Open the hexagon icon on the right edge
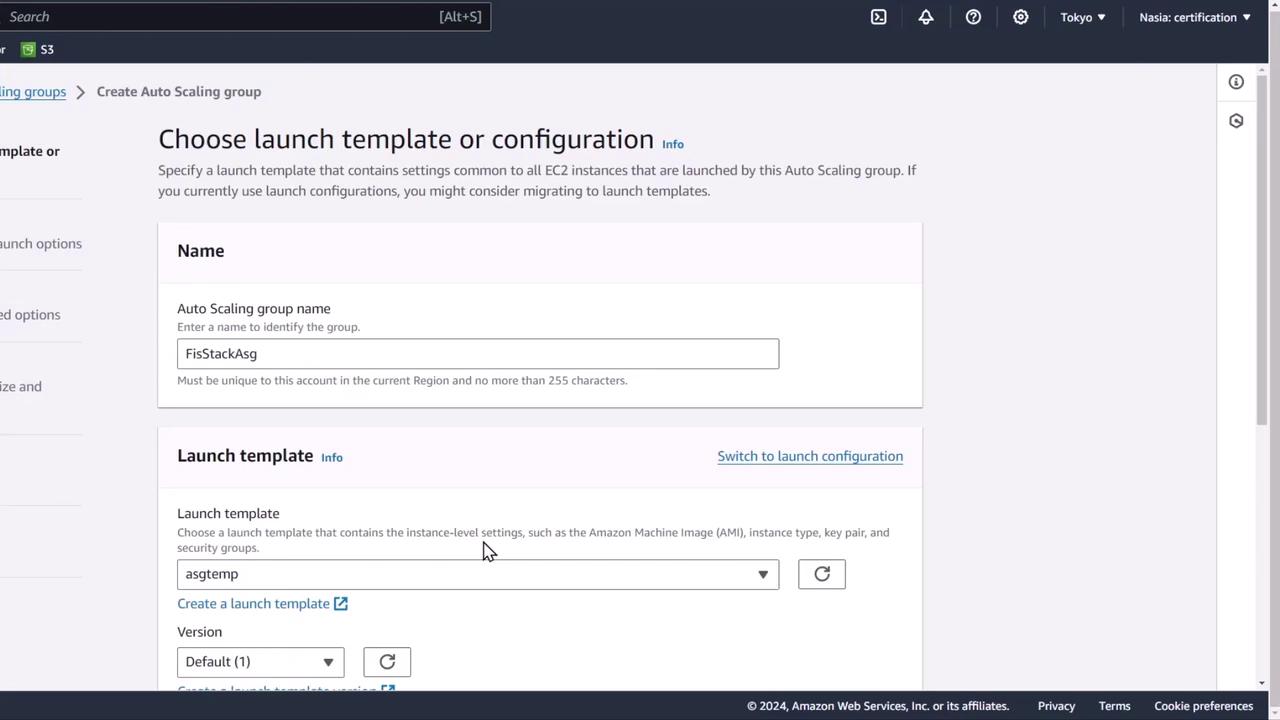Viewport: 1280px width, 720px height. pos(1236,121)
